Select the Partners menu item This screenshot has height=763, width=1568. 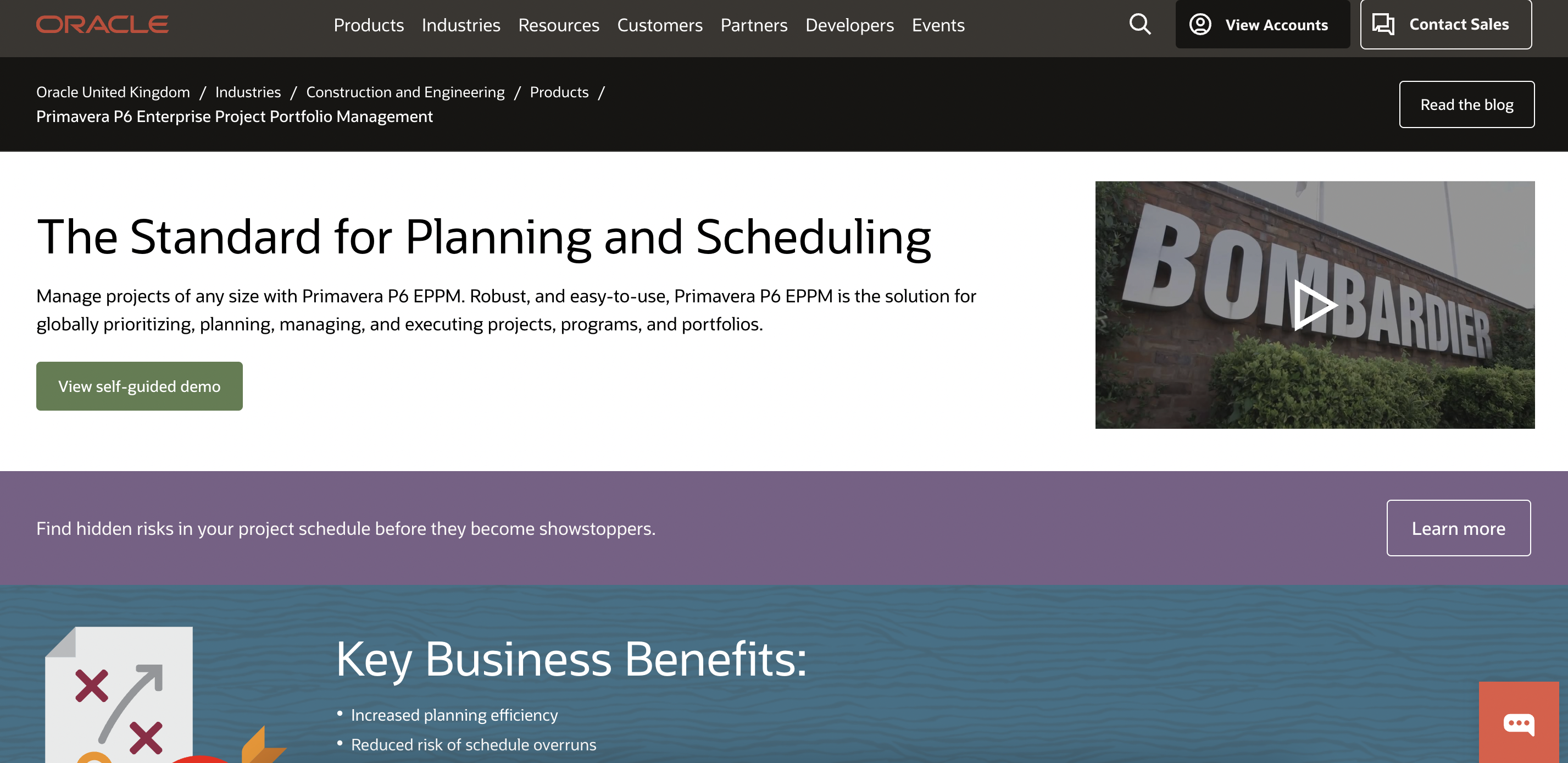(754, 26)
